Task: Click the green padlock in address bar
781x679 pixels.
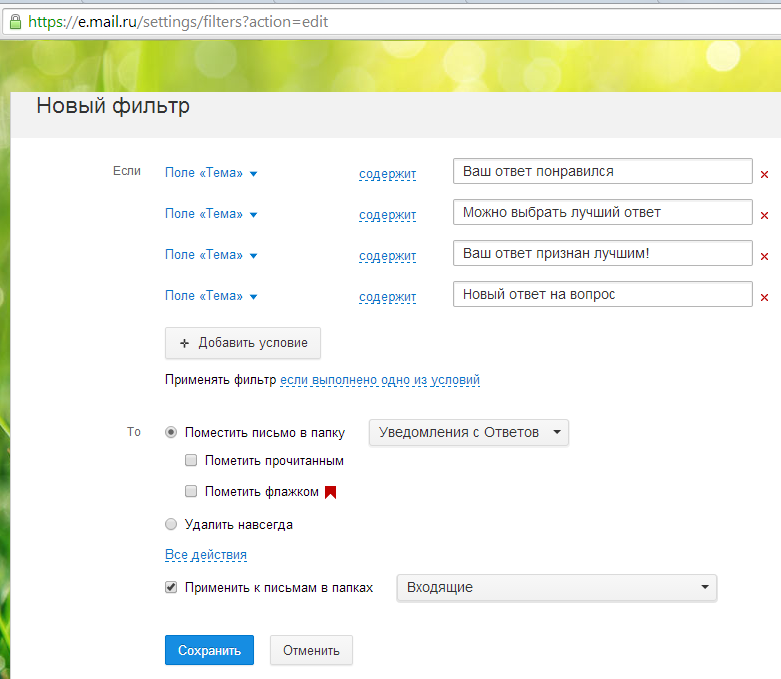Action: (15, 21)
